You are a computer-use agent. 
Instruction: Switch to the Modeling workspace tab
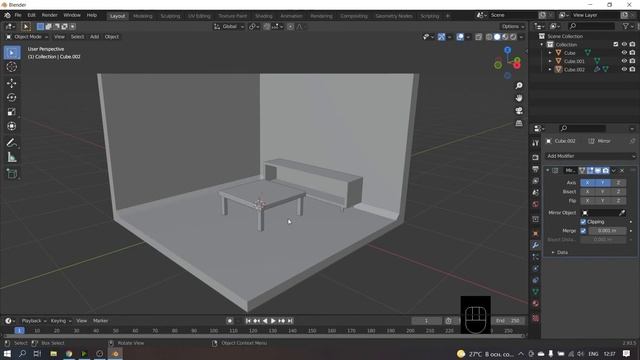coord(142,16)
